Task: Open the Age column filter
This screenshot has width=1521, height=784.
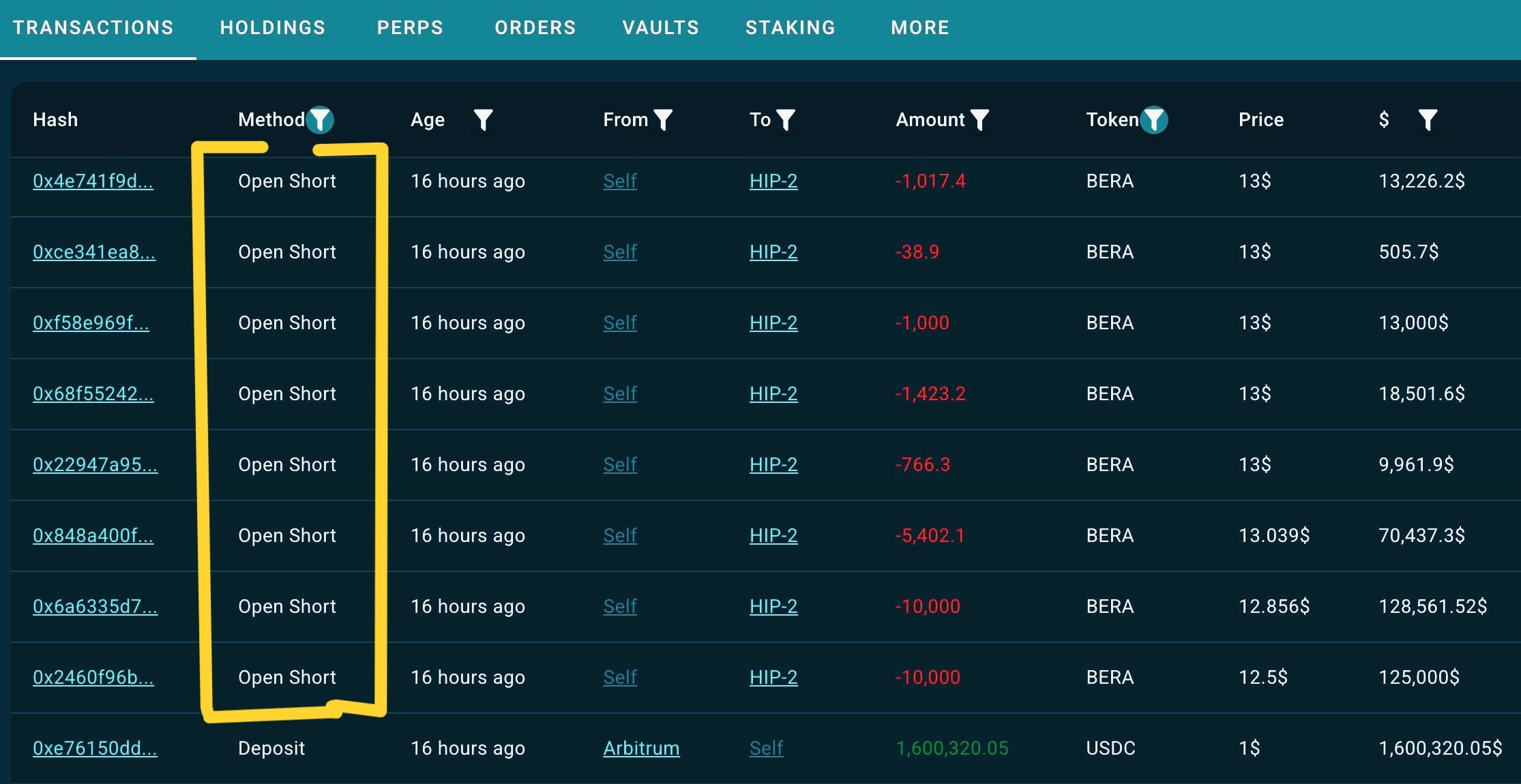Action: pos(483,120)
